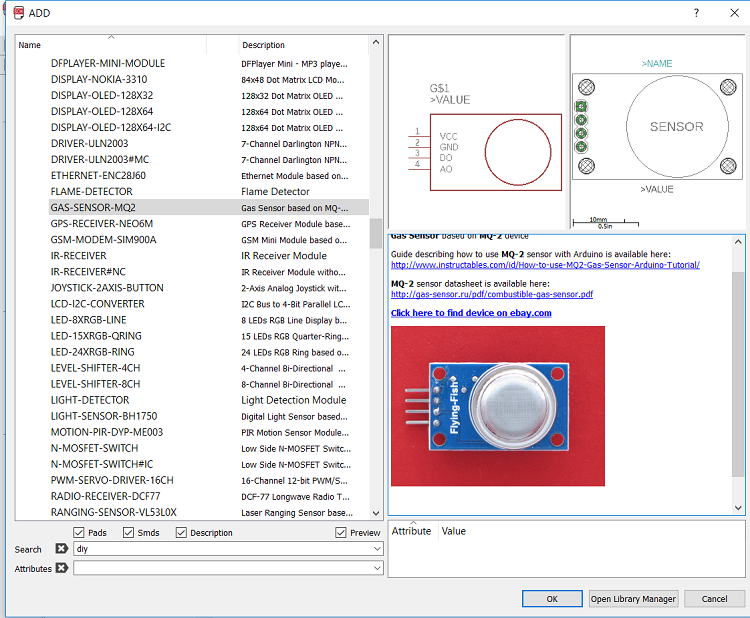
Task: Click the MQ-2 sensor module photo
Action: tap(497, 406)
